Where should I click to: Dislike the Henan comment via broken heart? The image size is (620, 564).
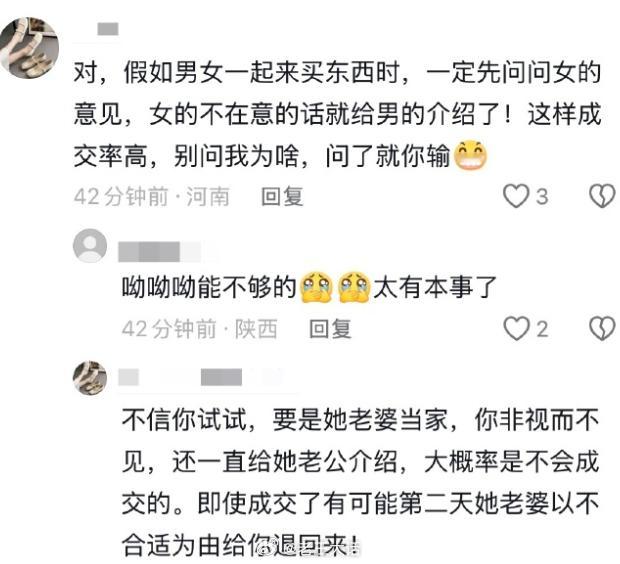click(602, 196)
